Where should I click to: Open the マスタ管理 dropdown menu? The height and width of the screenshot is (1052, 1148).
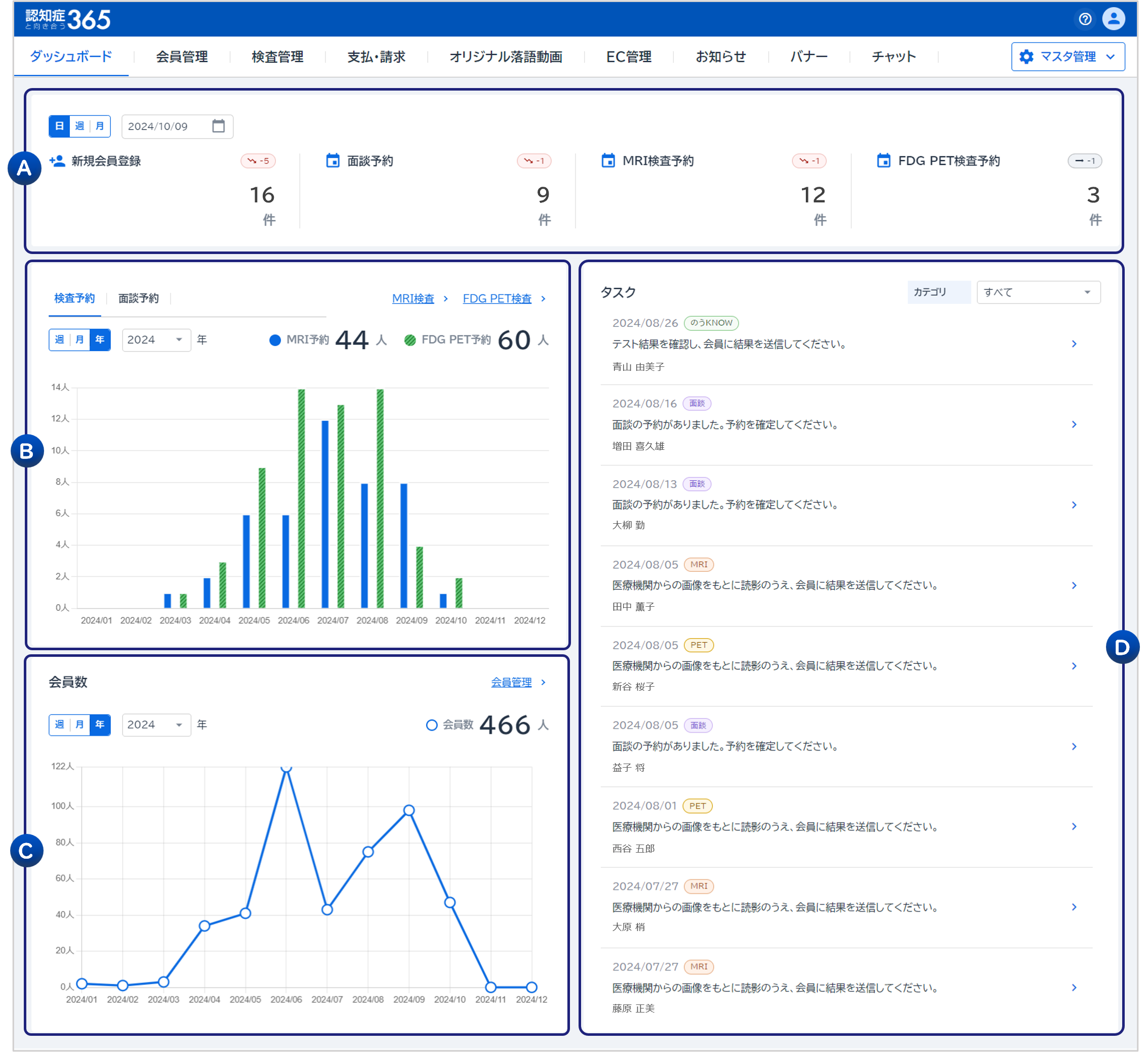pyautogui.click(x=1067, y=57)
